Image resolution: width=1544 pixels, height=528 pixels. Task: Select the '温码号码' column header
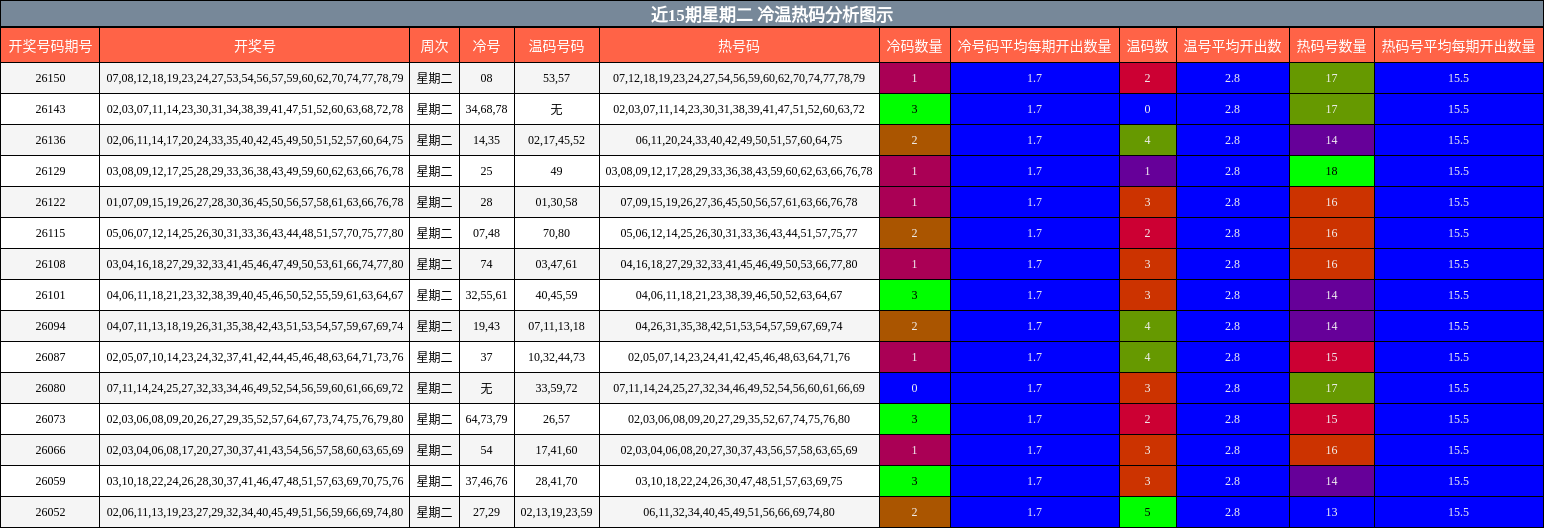point(557,46)
